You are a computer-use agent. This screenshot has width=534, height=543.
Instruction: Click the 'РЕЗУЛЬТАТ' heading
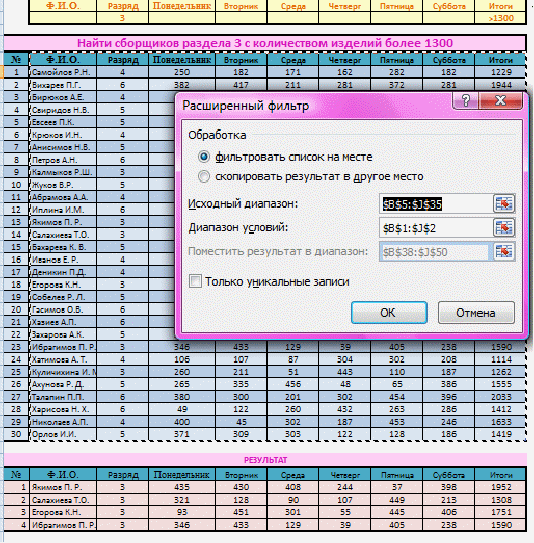click(x=265, y=460)
